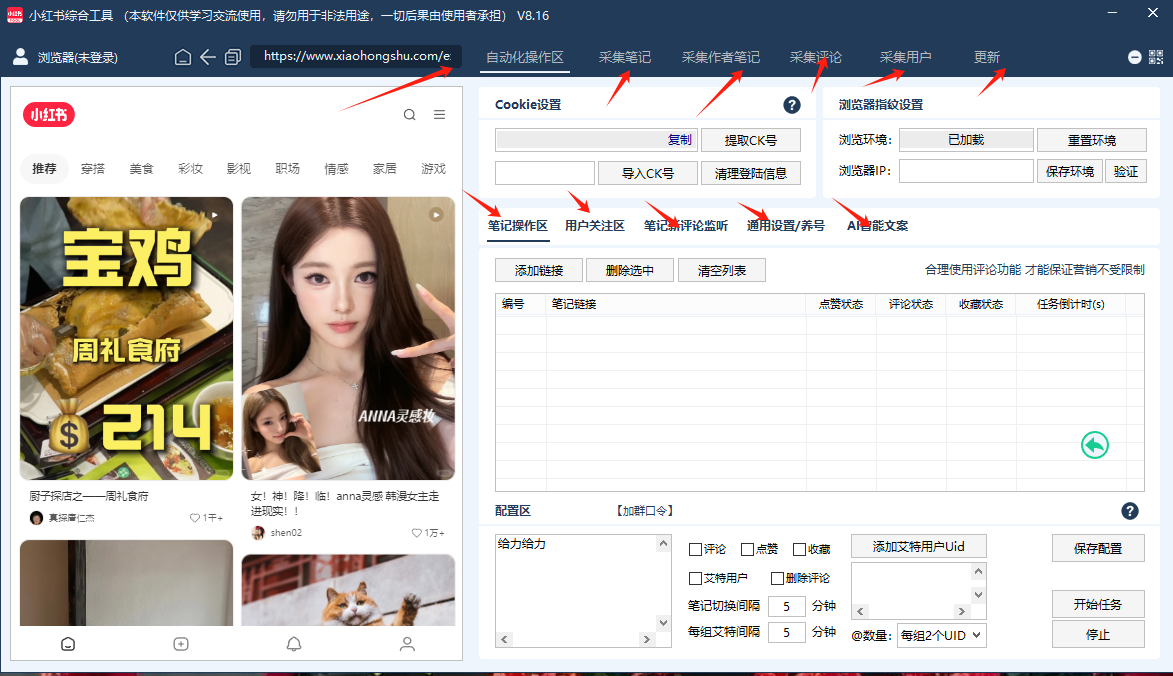Screen dimensions: 1173x676
Task: Click the 浏览器IP input field
Action: click(966, 171)
